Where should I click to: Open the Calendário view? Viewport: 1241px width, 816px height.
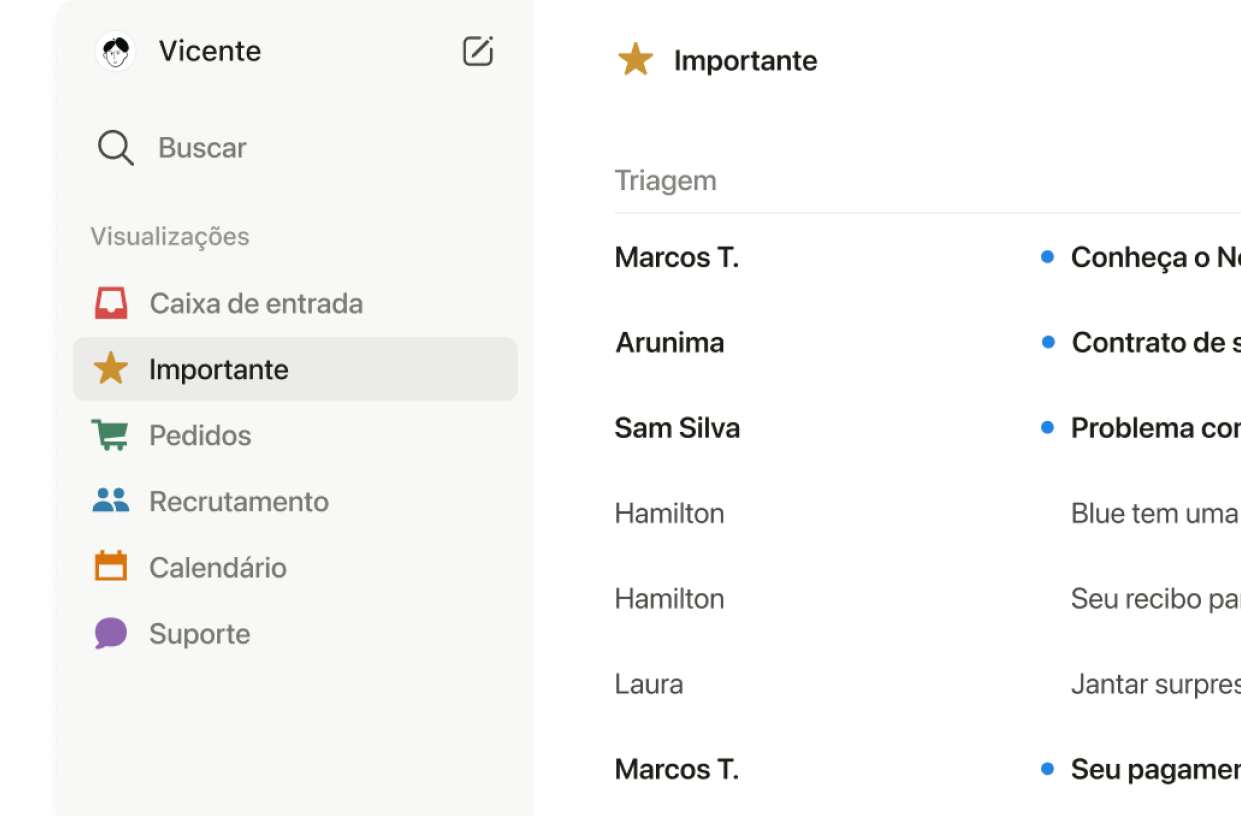coord(218,567)
